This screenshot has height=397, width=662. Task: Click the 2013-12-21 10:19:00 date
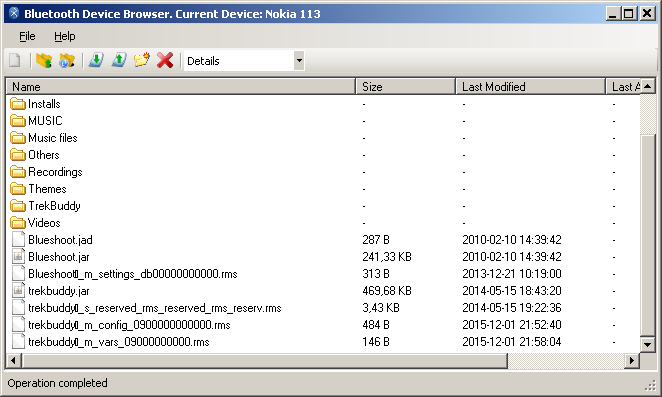click(512, 274)
